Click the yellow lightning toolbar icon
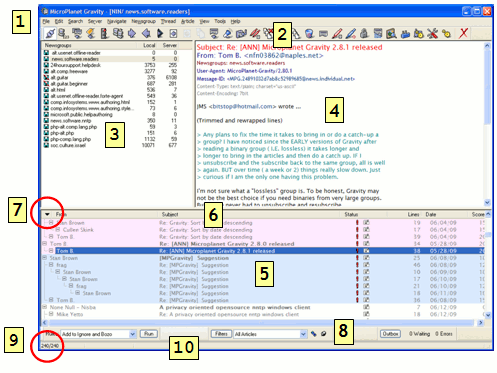Viewport: 497px width, 373px height. [91, 33]
